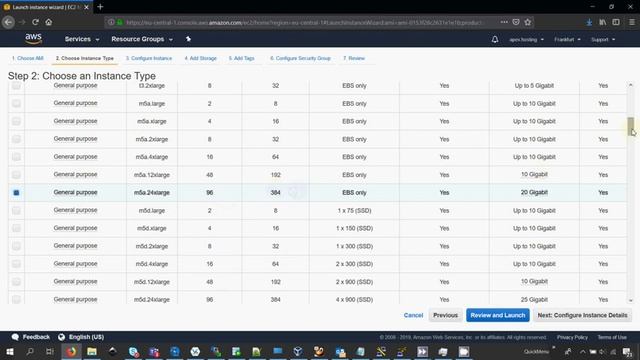Expand the Resource Groups dropdown

pyautogui.click(x=142, y=39)
